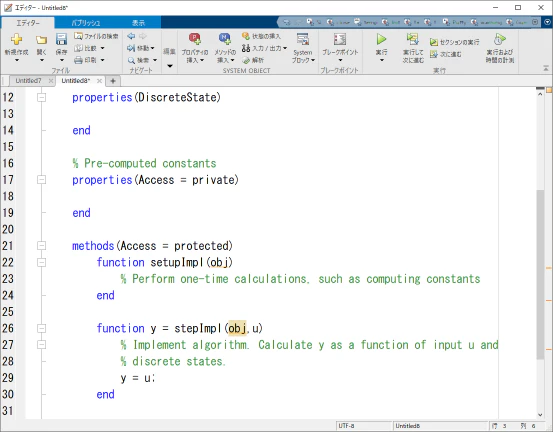Screen dimensions: 553x432
Task: Click the System ブロック icon
Action: click(303, 39)
